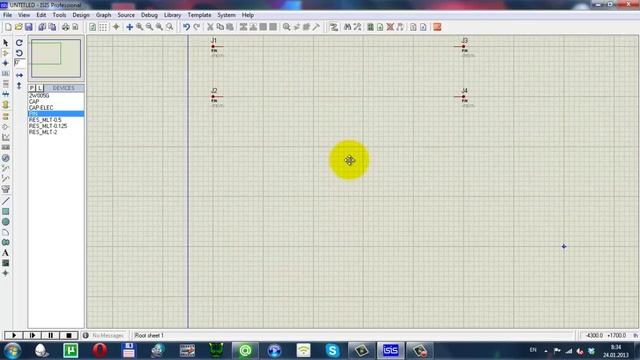The width and height of the screenshot is (640, 360).
Task: Pause the simulation
Action: 51,336
